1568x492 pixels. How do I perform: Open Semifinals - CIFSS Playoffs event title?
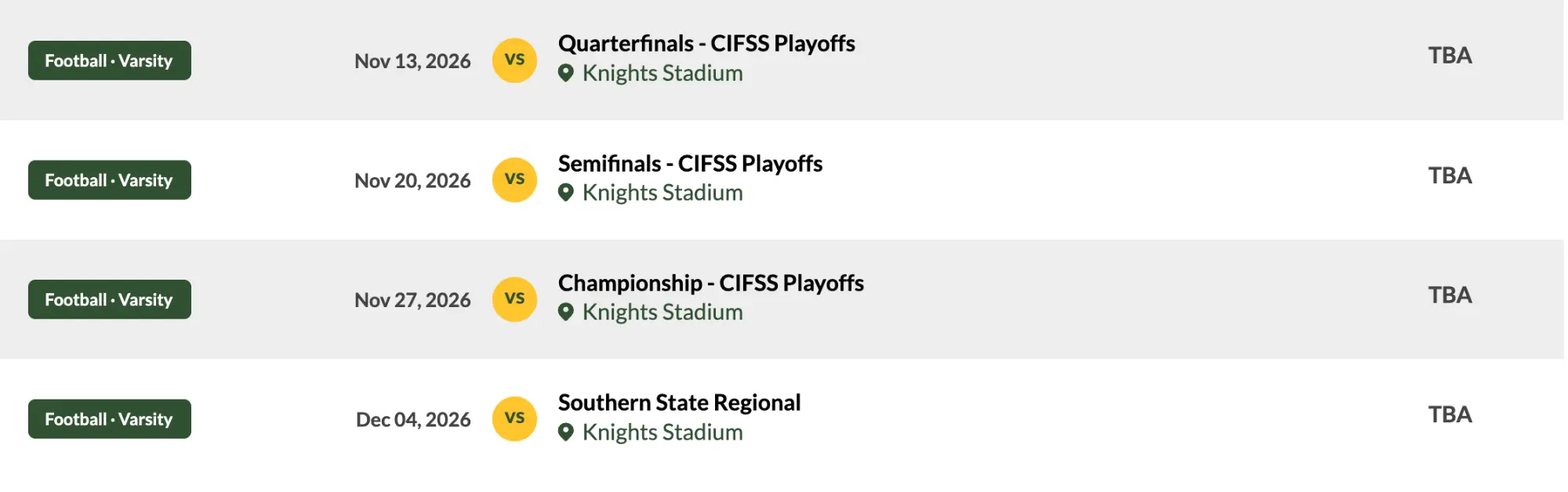(690, 164)
